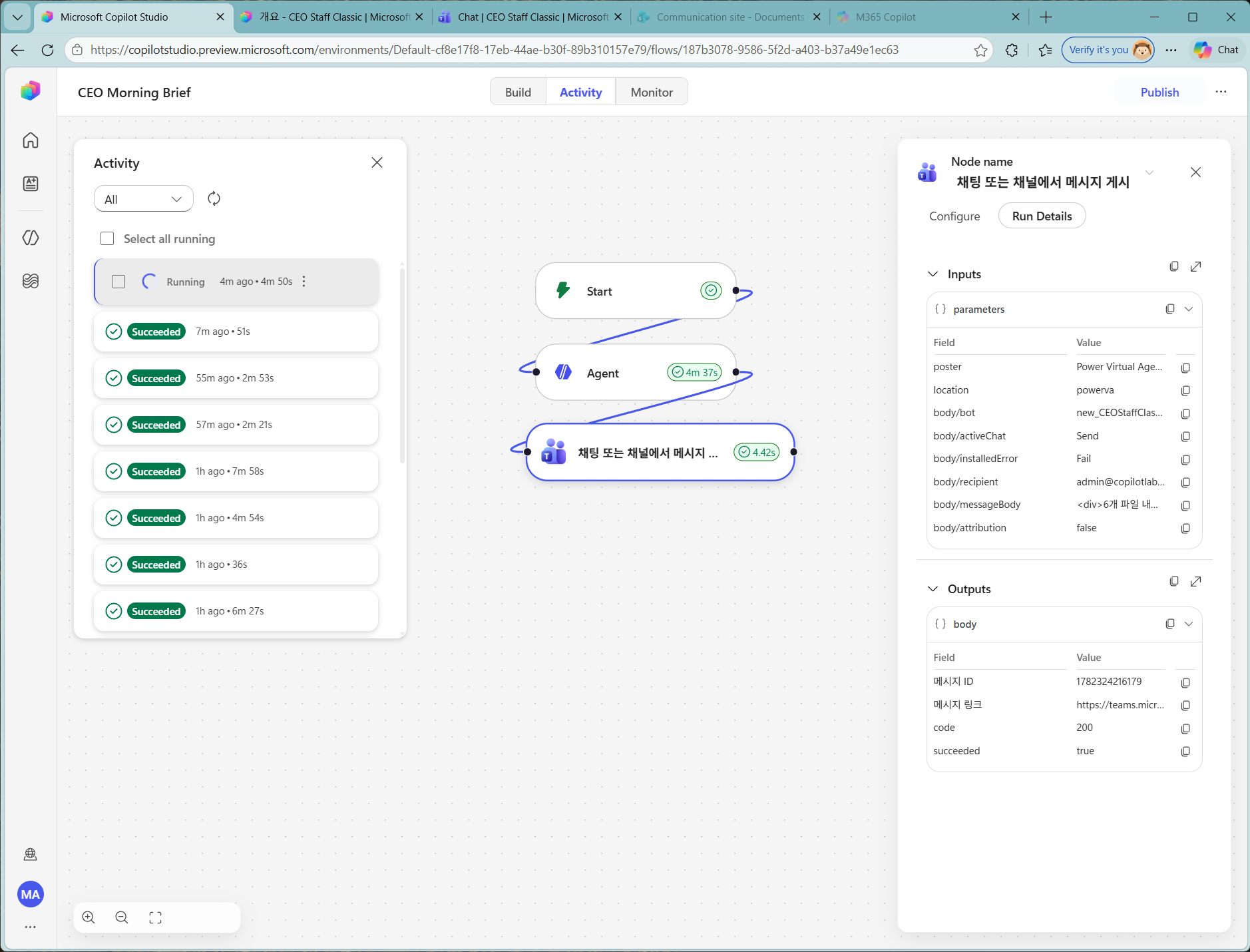1250x952 pixels.
Task: Expand Inputs section to full view
Action: [1195, 266]
